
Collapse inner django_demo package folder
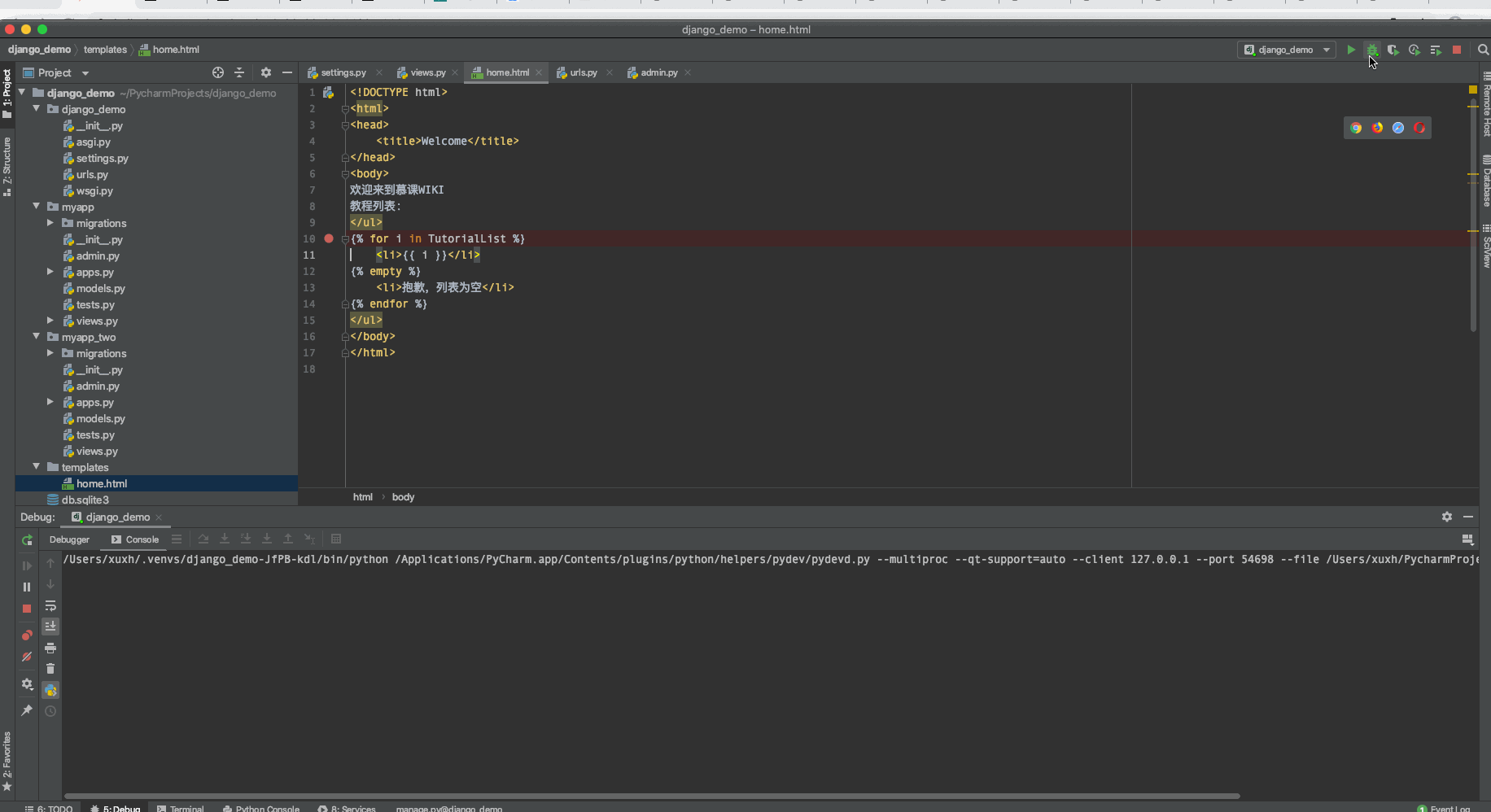click(37, 109)
